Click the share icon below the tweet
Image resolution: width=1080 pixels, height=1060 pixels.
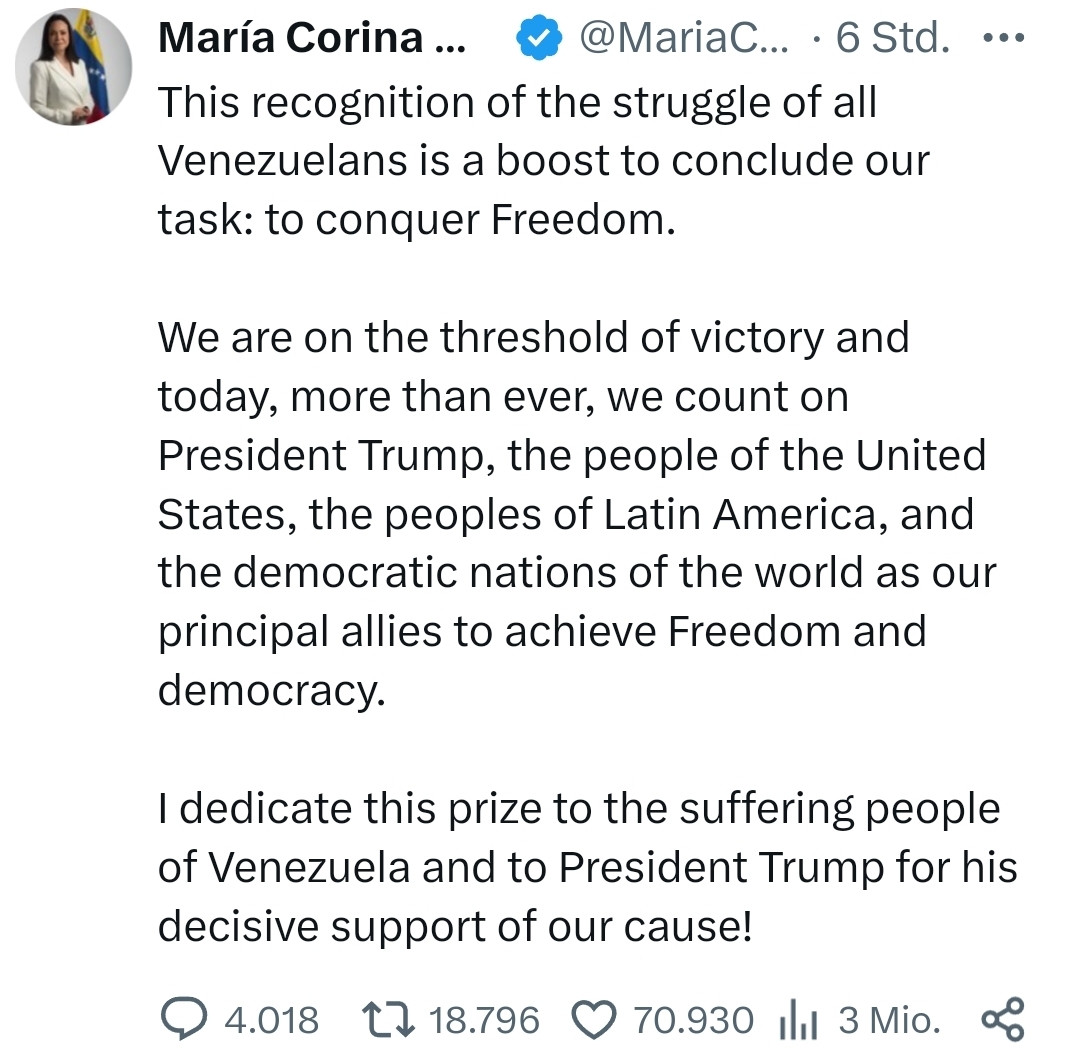coord(1003,1019)
